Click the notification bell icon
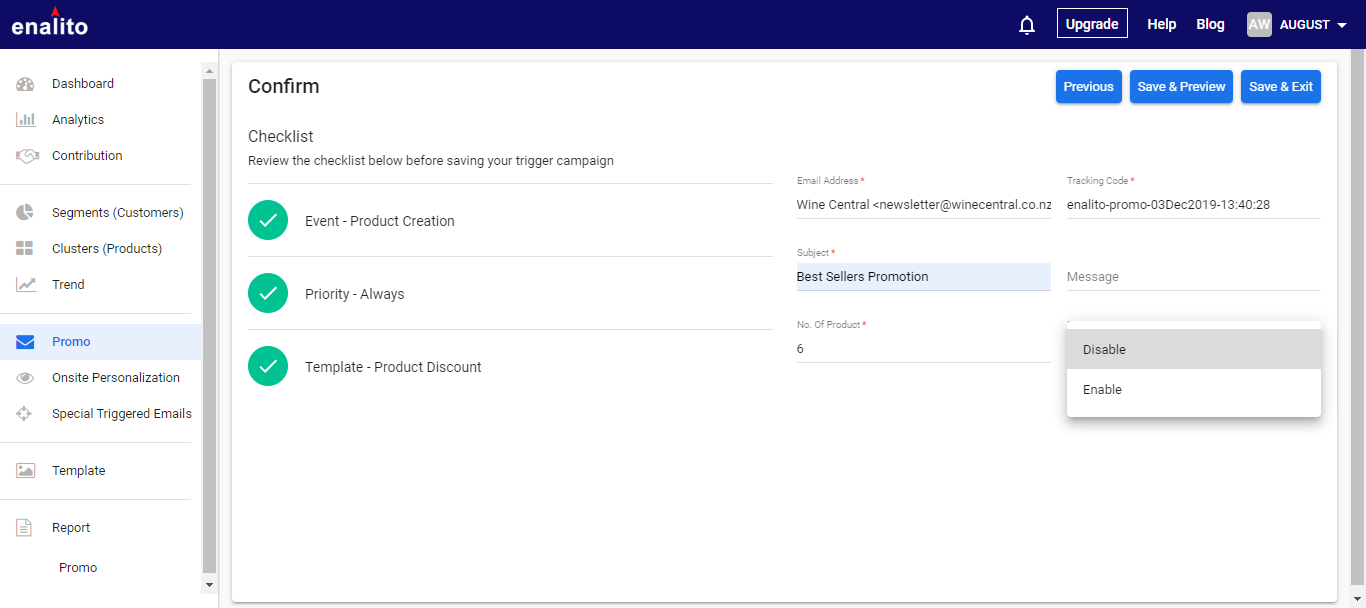This screenshot has height=608, width=1366. pyautogui.click(x=1026, y=25)
